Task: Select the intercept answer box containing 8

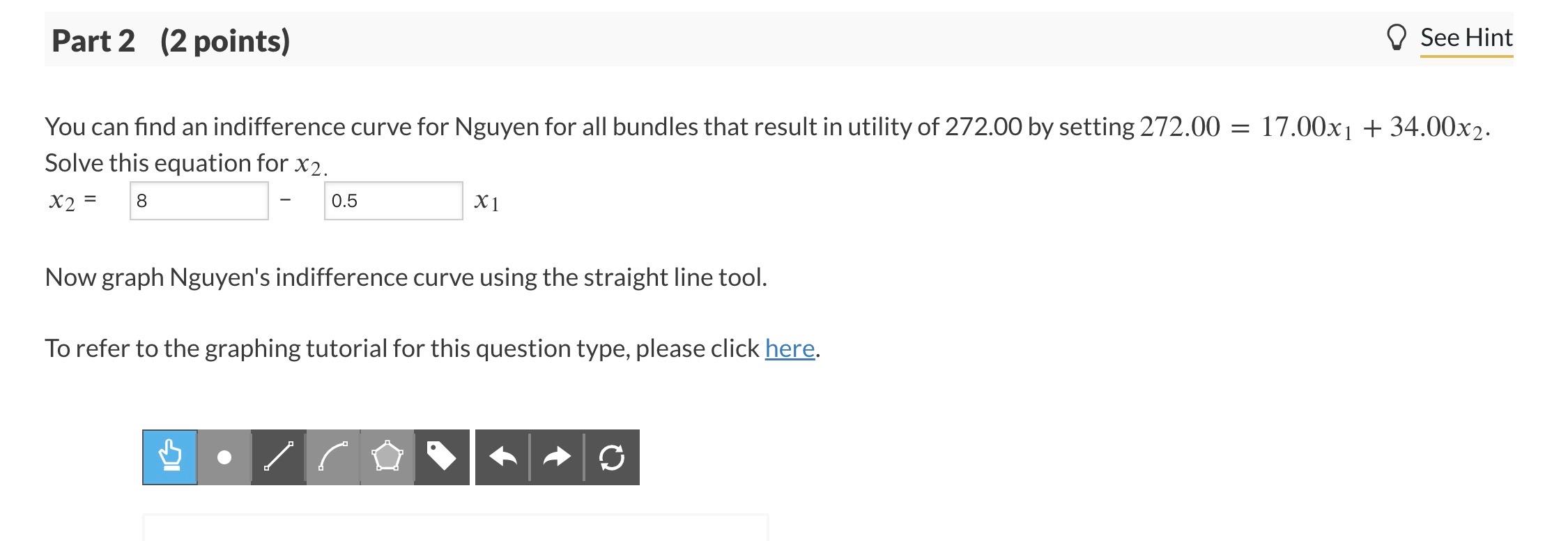Action: 199,201
